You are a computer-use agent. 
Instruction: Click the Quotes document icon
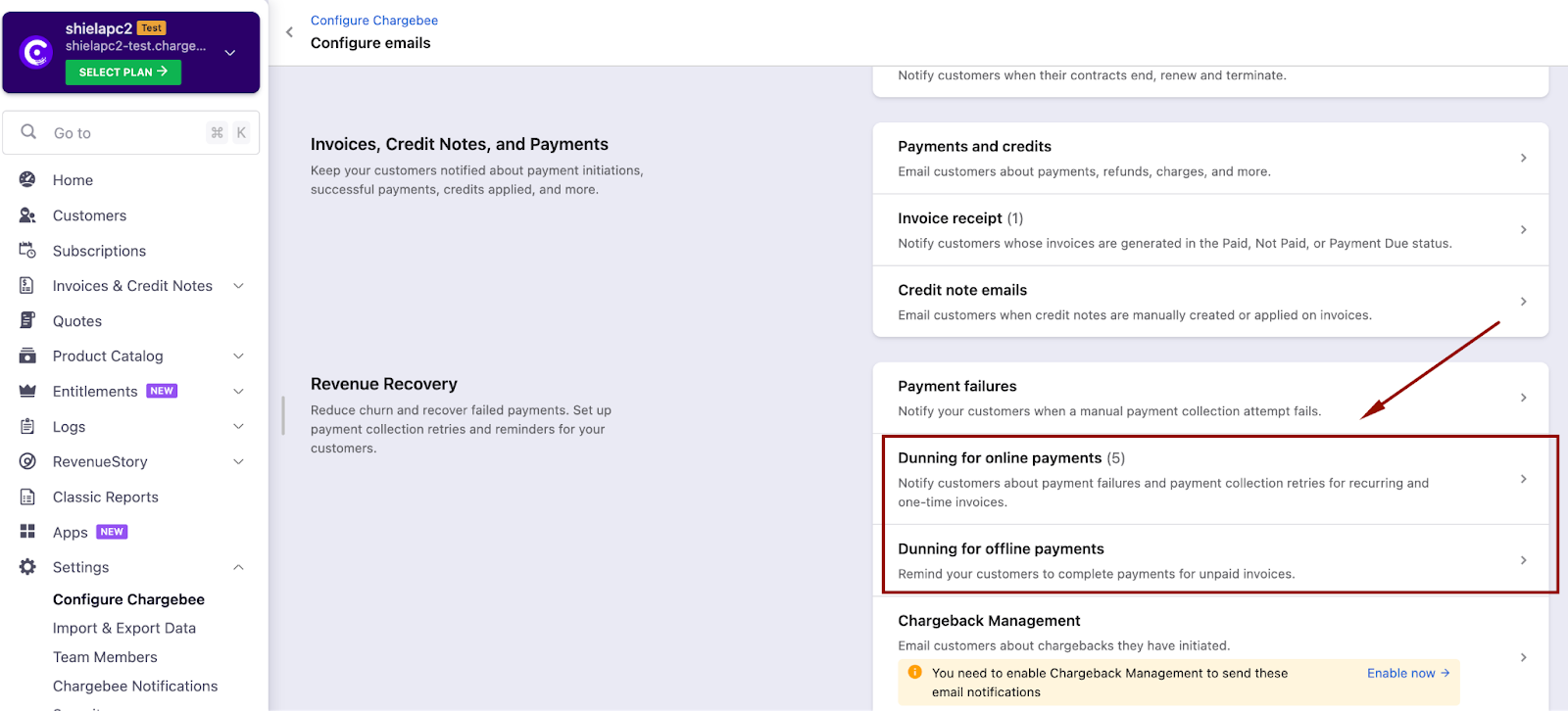click(27, 321)
